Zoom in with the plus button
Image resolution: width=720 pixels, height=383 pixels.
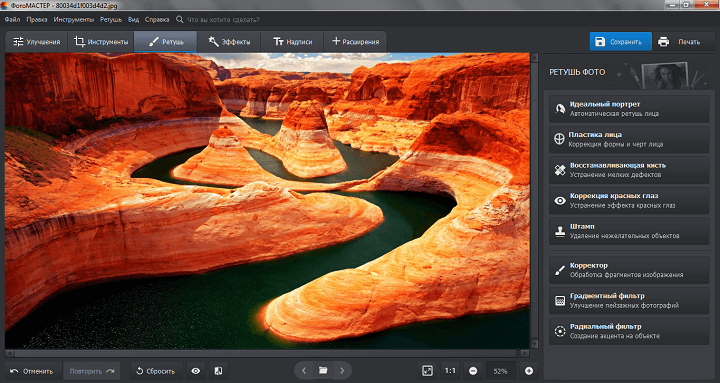click(x=529, y=371)
